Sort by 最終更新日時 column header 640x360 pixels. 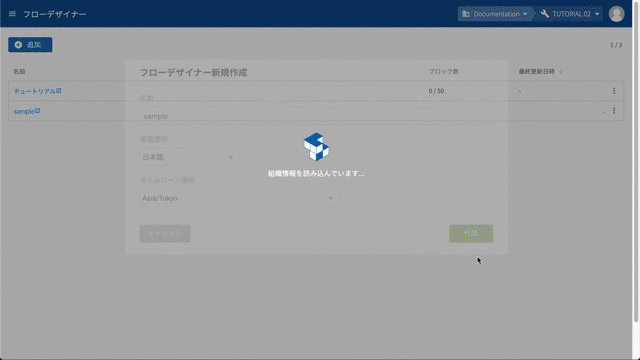click(x=540, y=71)
